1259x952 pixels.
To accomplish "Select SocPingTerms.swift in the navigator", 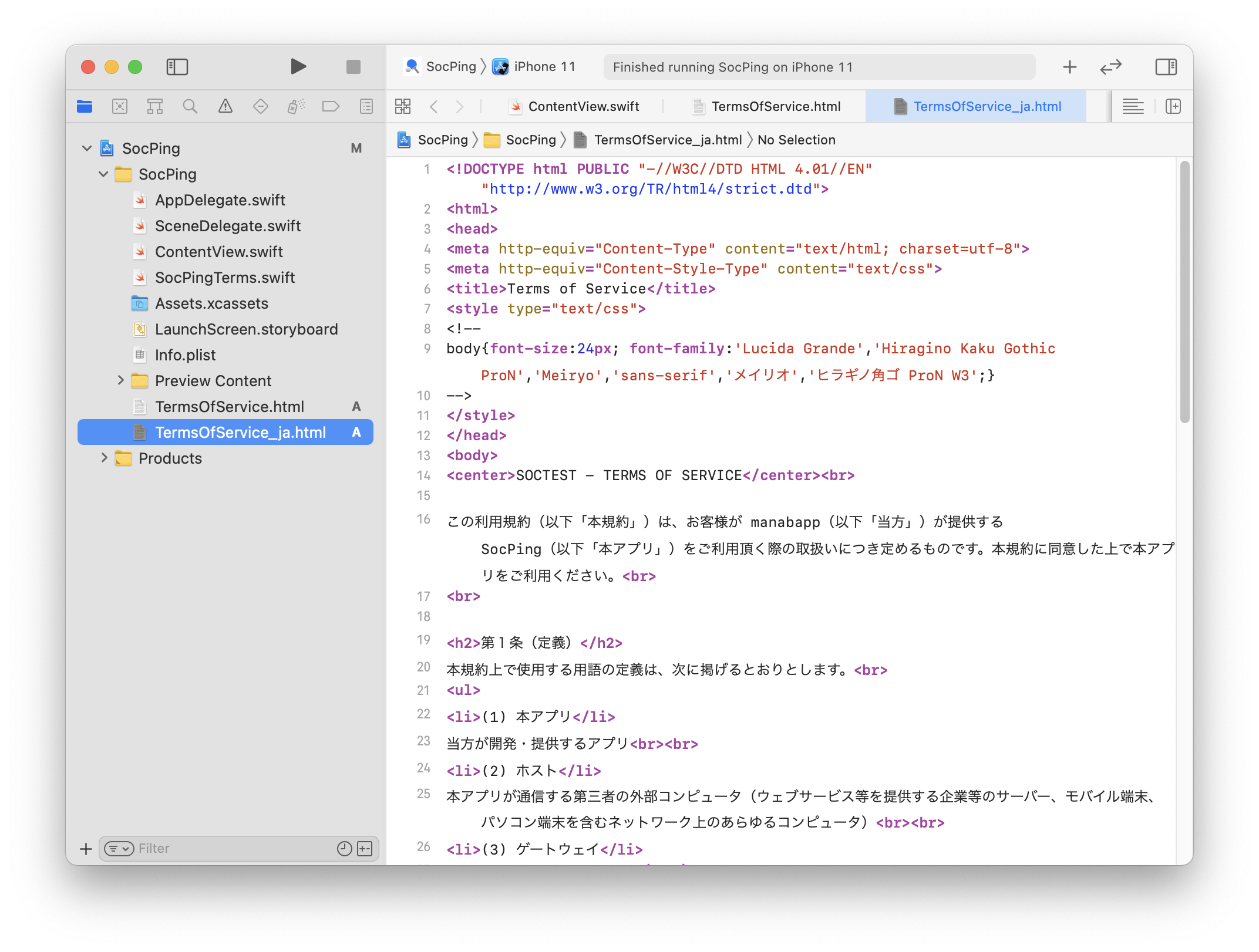I will (x=224, y=277).
